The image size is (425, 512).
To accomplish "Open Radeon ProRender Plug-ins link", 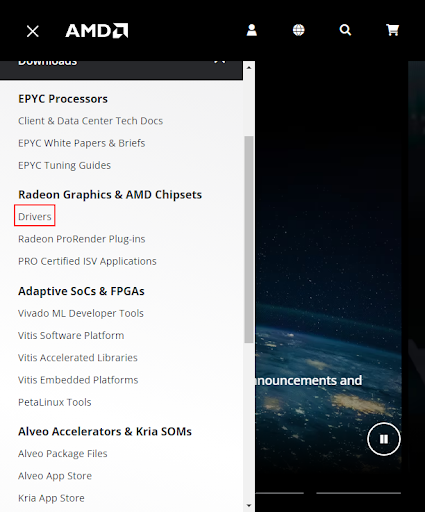I will 82,239.
